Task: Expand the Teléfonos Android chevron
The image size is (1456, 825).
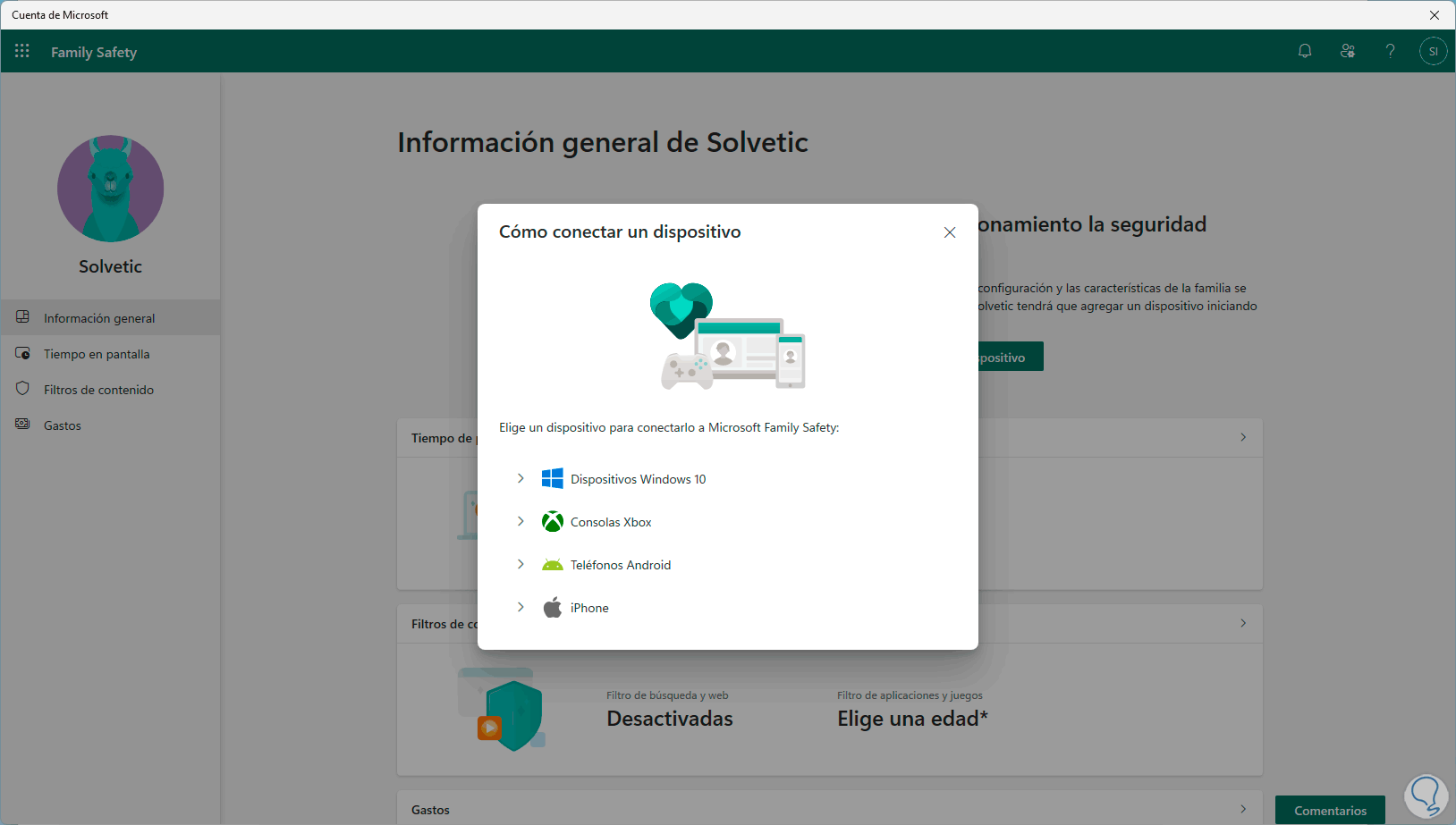Action: pyautogui.click(x=521, y=564)
